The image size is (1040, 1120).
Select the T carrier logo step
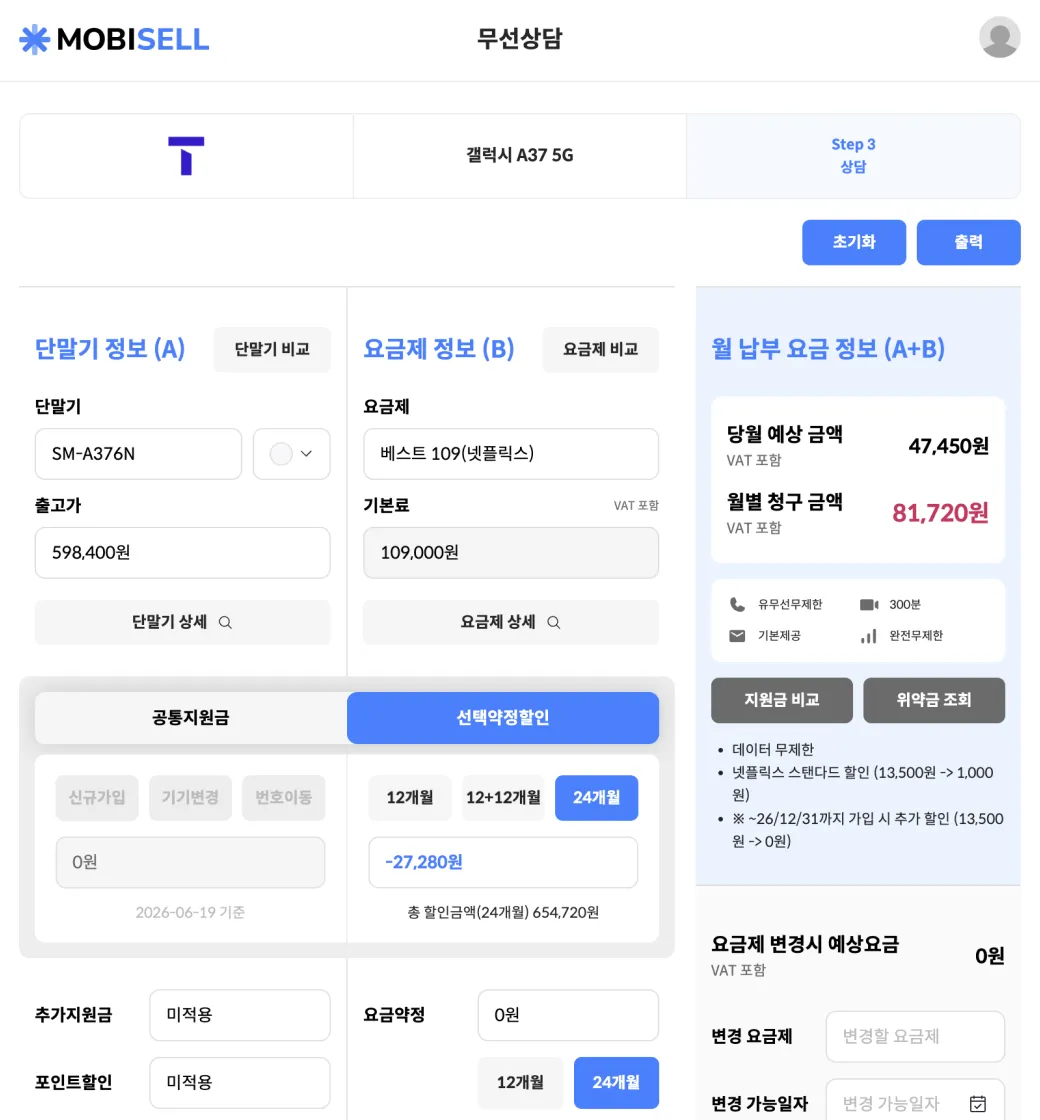tap(186, 156)
